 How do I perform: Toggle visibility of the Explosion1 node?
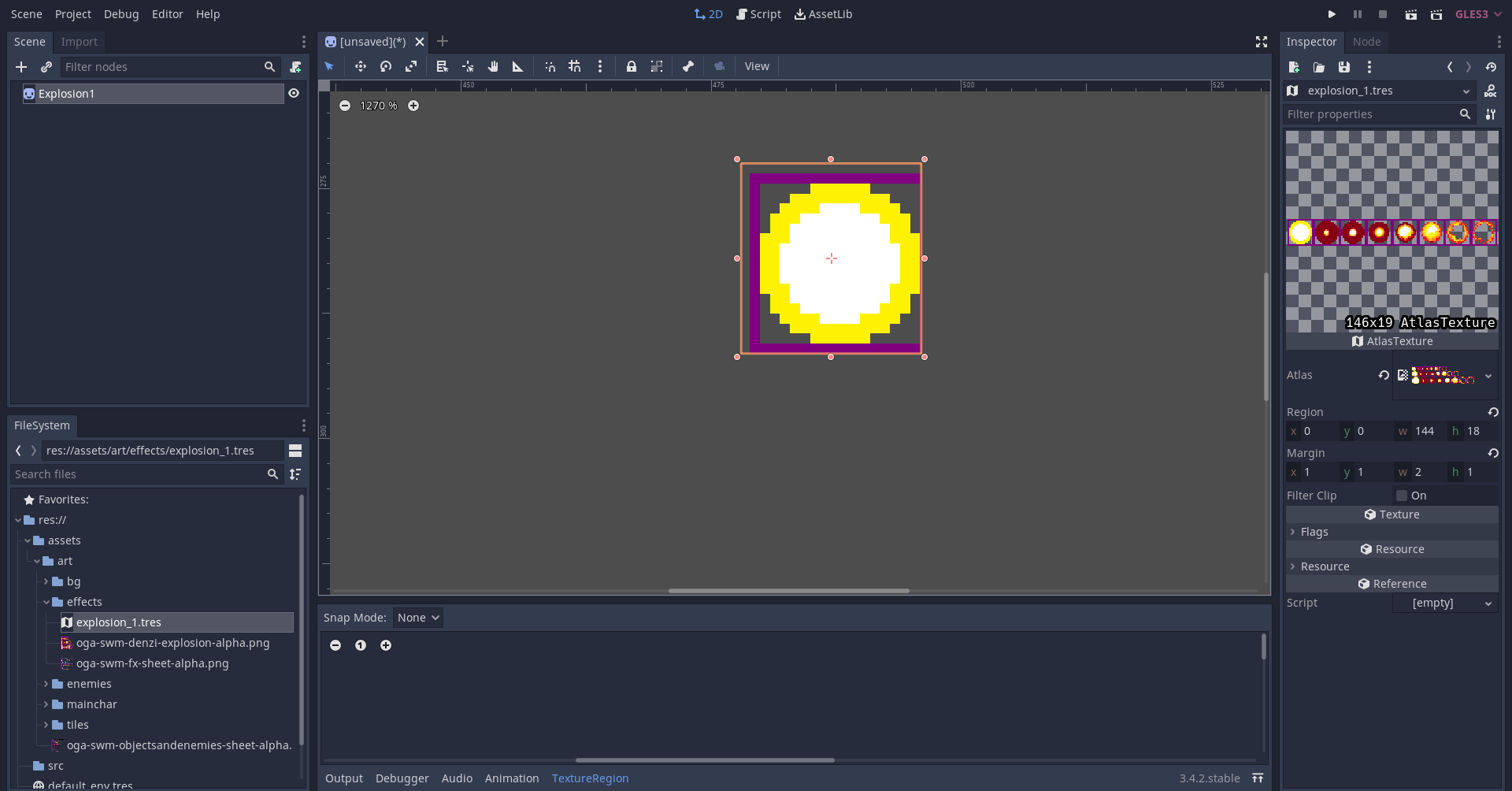click(x=294, y=93)
